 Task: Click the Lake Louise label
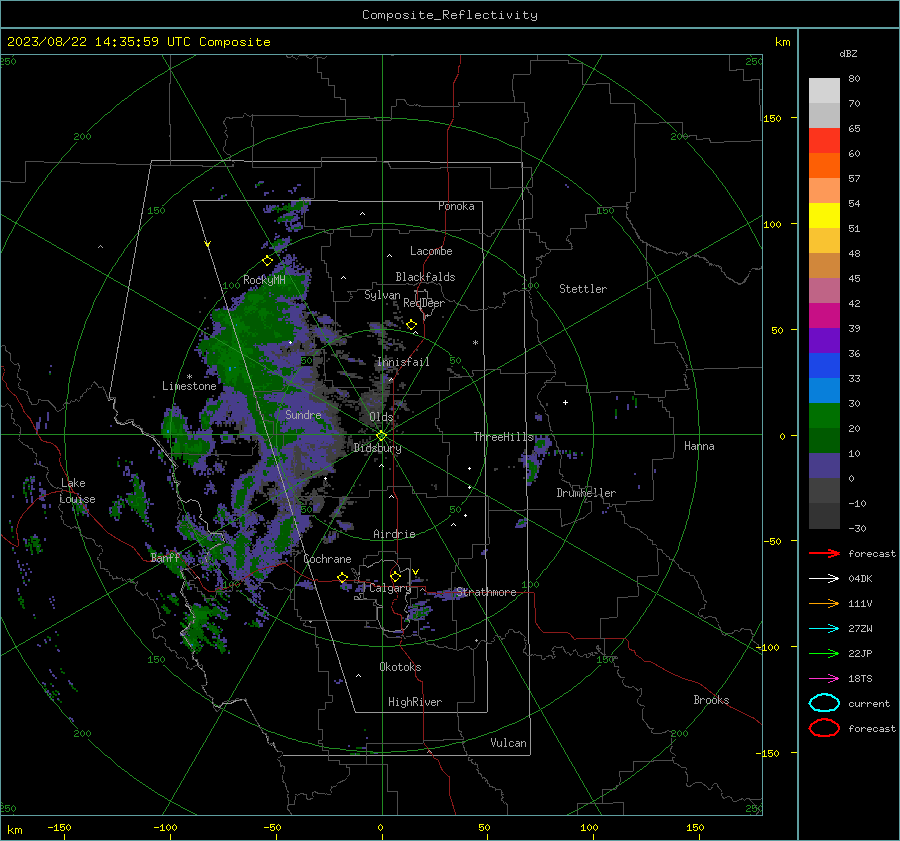point(77,491)
